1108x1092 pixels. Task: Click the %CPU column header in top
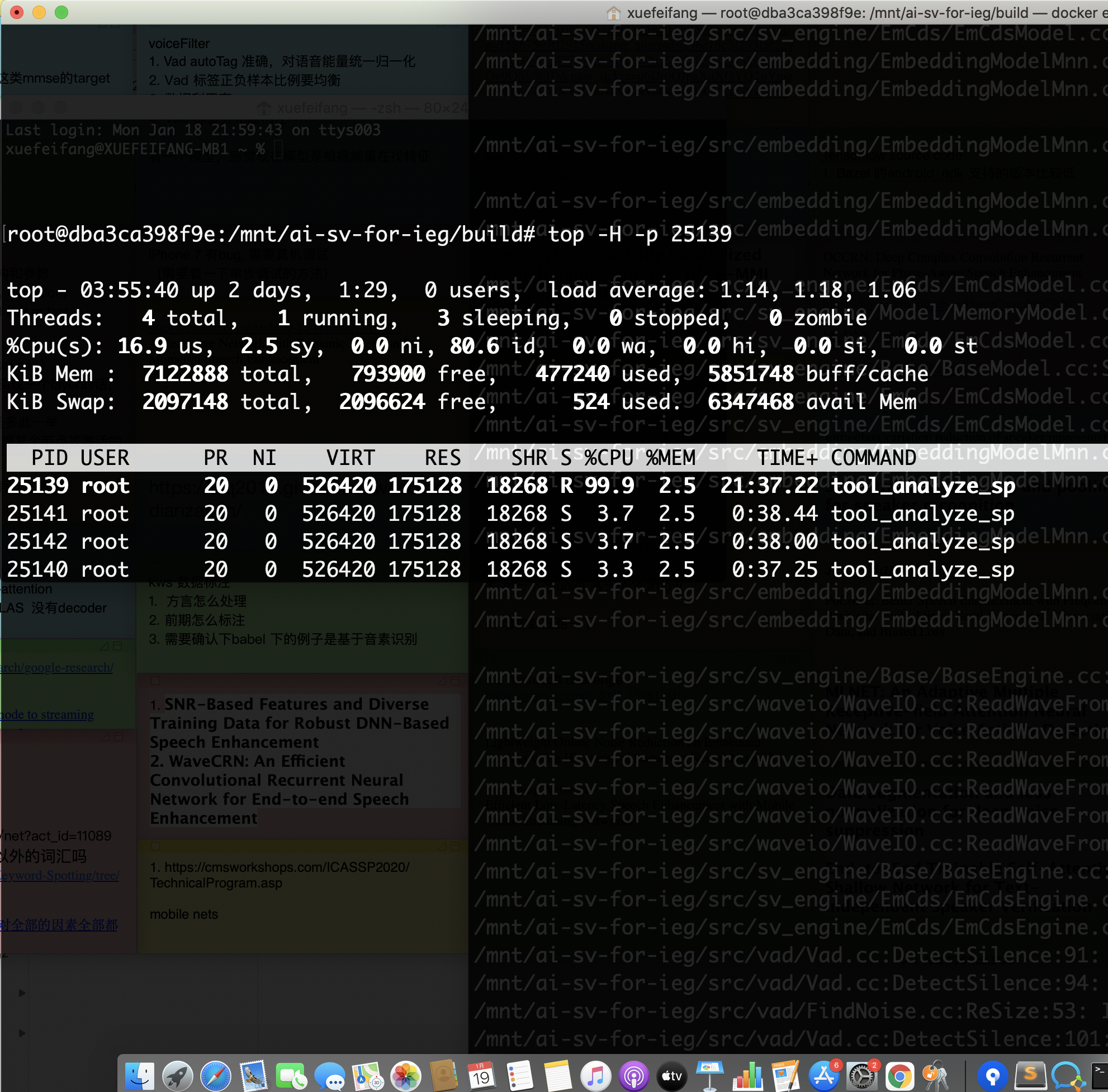coord(608,458)
